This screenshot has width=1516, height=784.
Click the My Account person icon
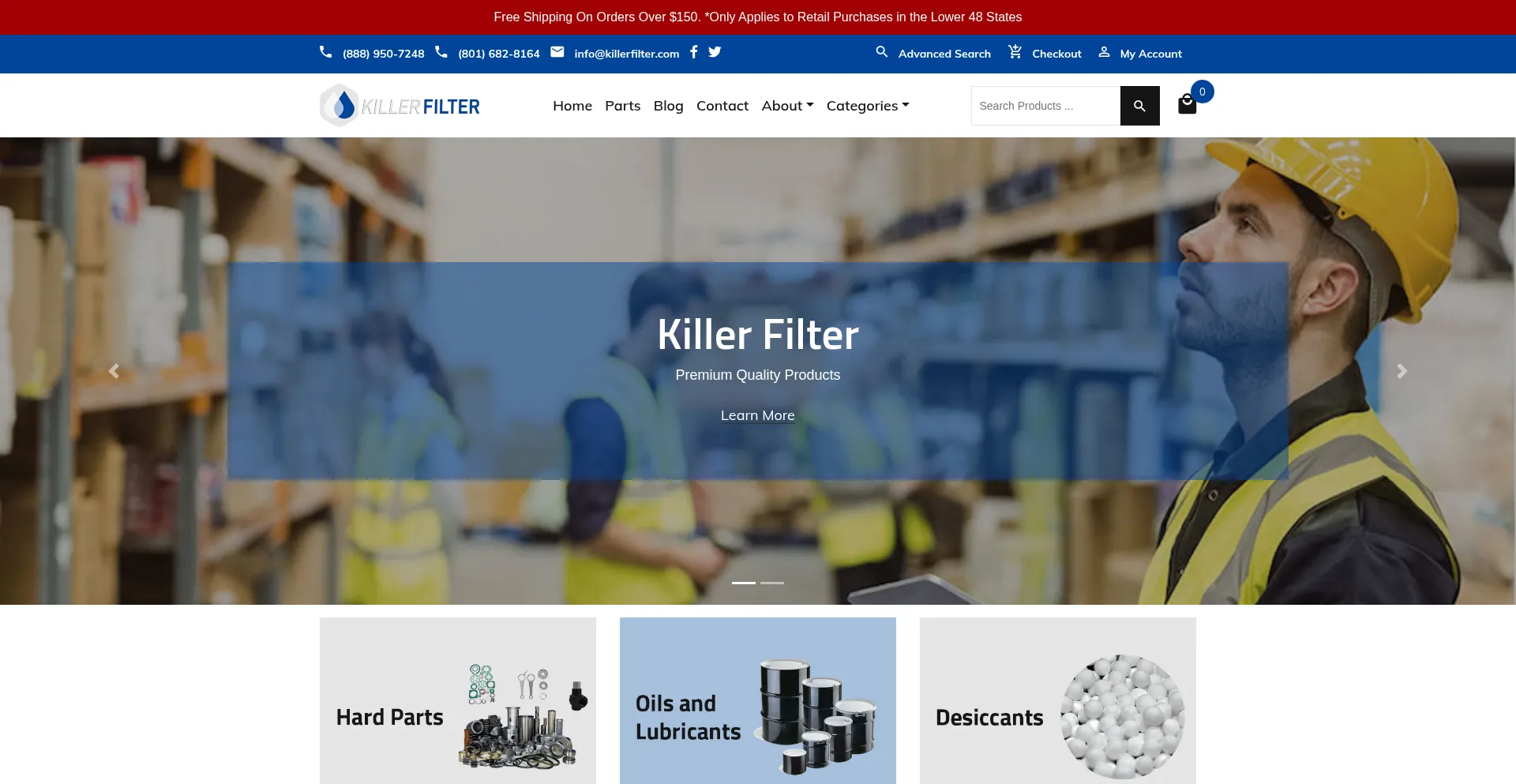click(1104, 52)
